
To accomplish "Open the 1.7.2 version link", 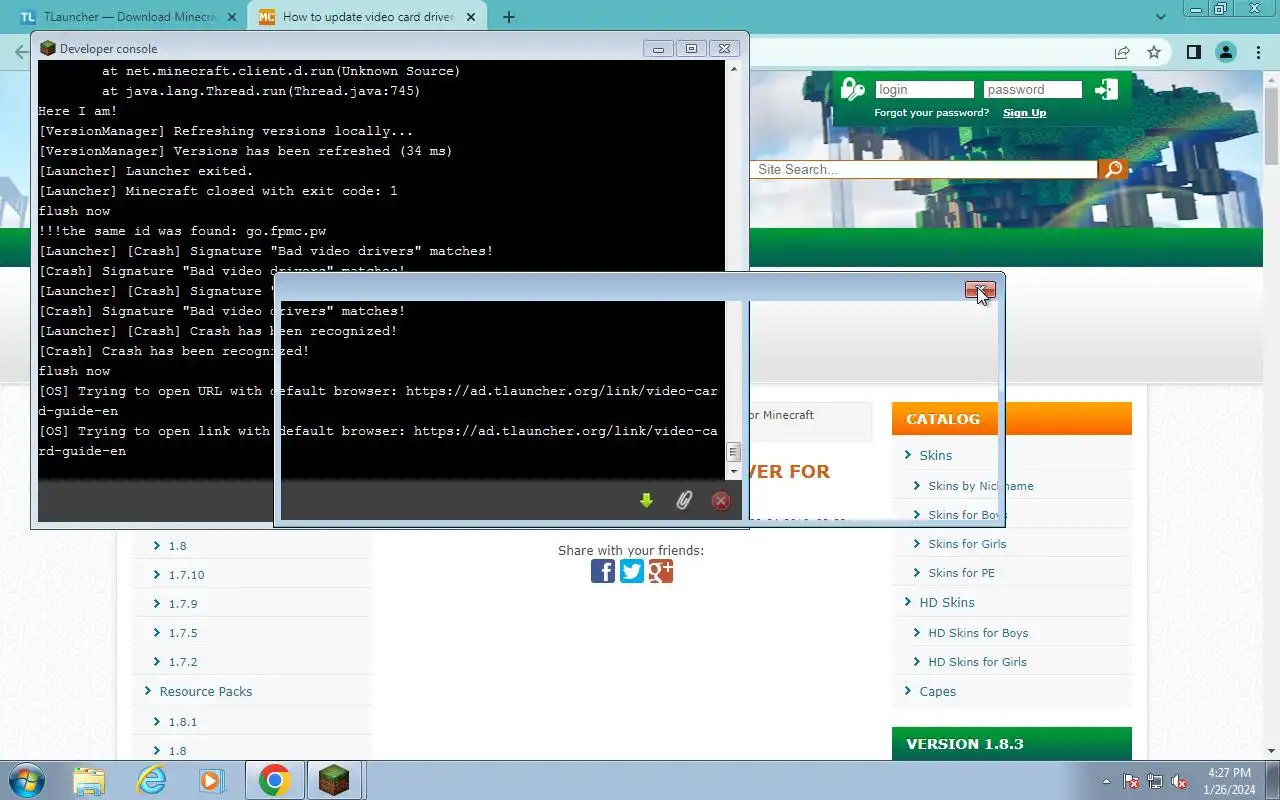I will (183, 662).
